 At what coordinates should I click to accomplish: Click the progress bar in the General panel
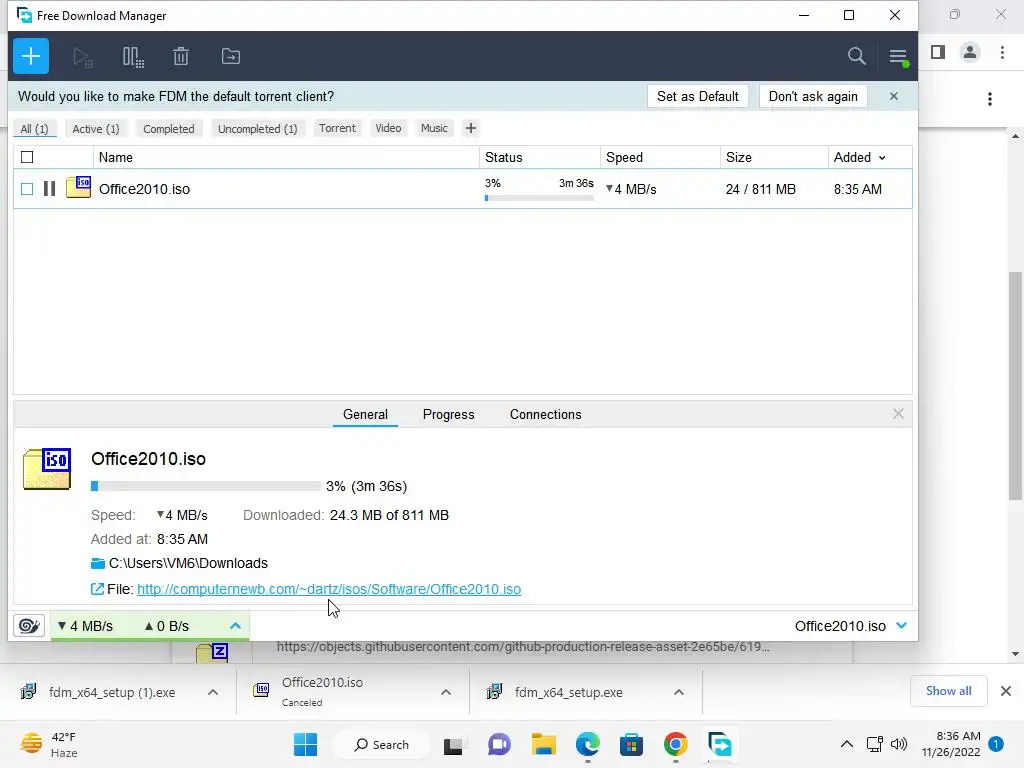pyautogui.click(x=205, y=486)
